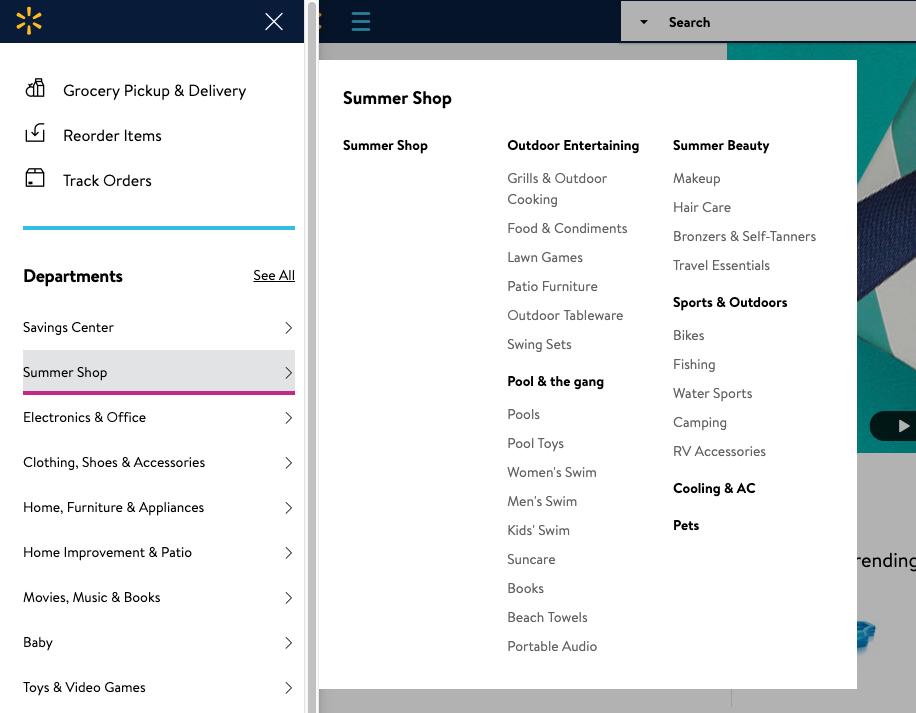Open Sports & Outdoors heading
This screenshot has width=916, height=713.
tap(730, 302)
